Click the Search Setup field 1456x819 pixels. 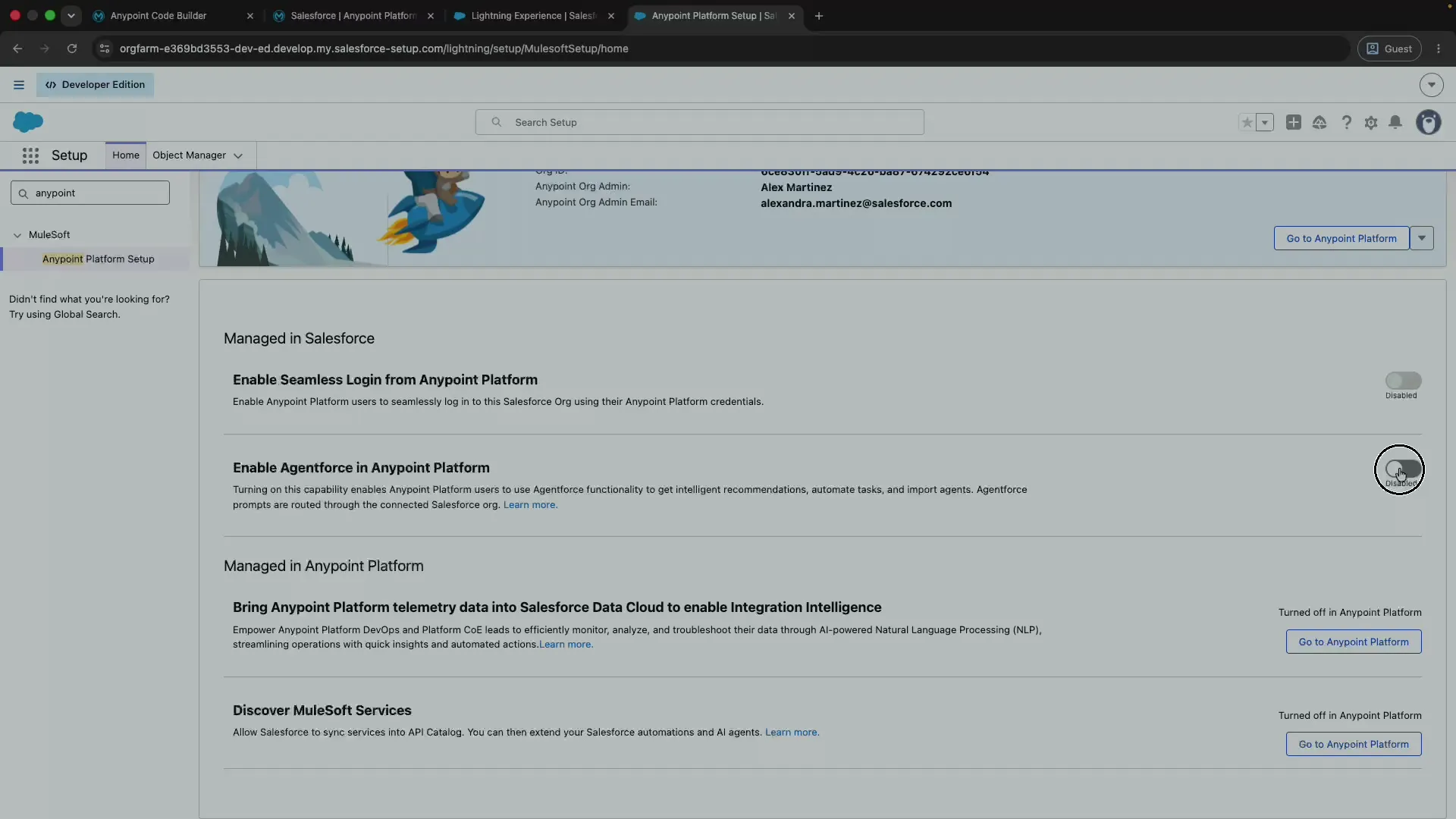point(699,122)
